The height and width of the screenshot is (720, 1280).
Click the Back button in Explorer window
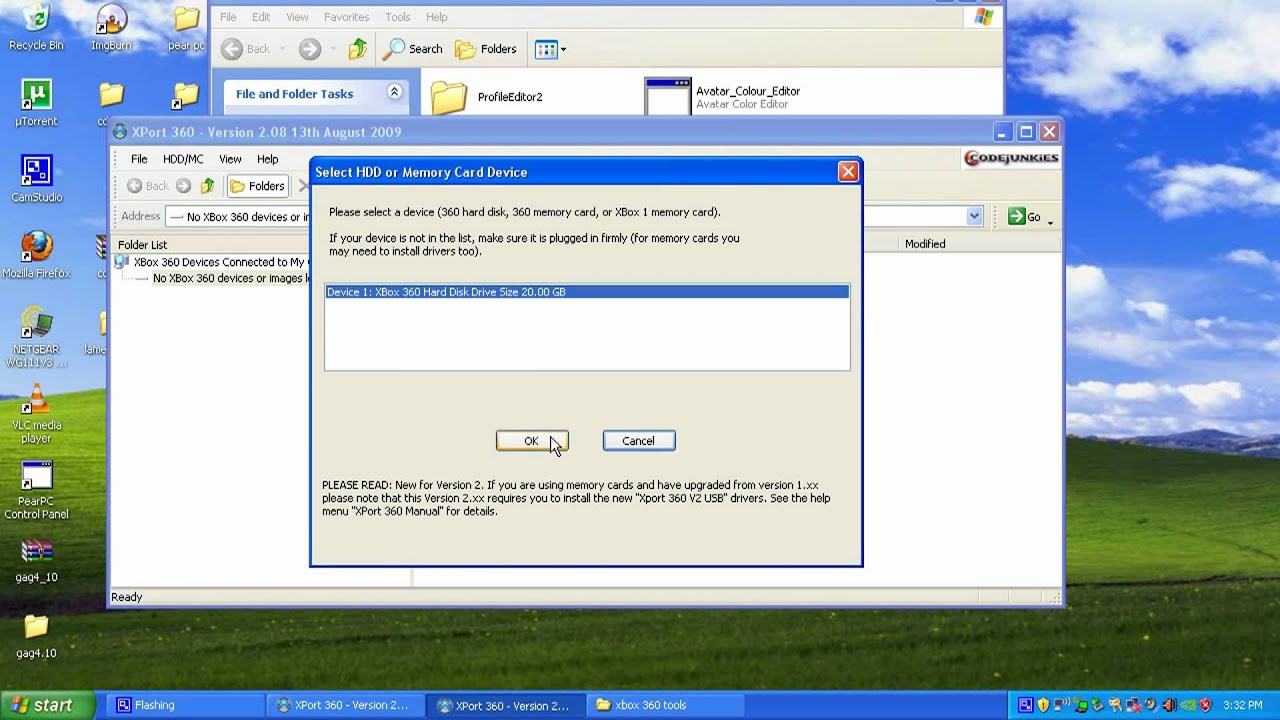(x=246, y=49)
